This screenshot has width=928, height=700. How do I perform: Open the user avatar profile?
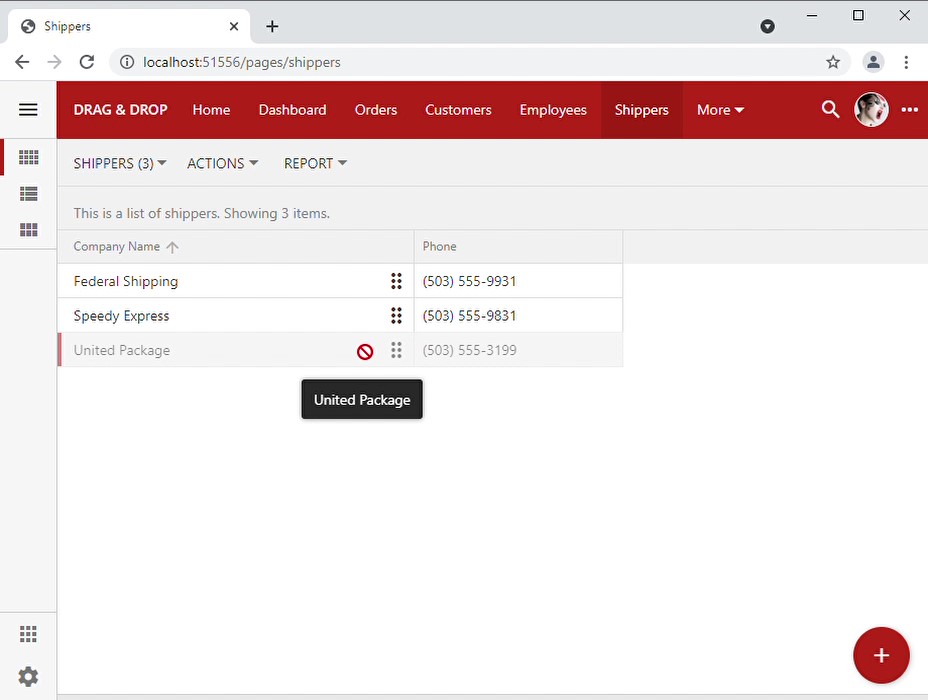871,110
